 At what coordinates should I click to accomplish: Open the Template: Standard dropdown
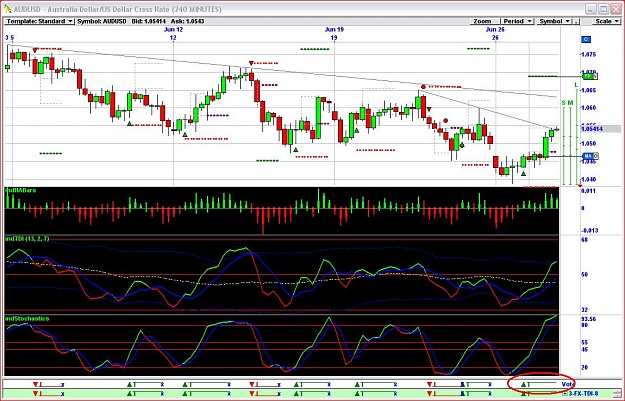tap(39, 21)
